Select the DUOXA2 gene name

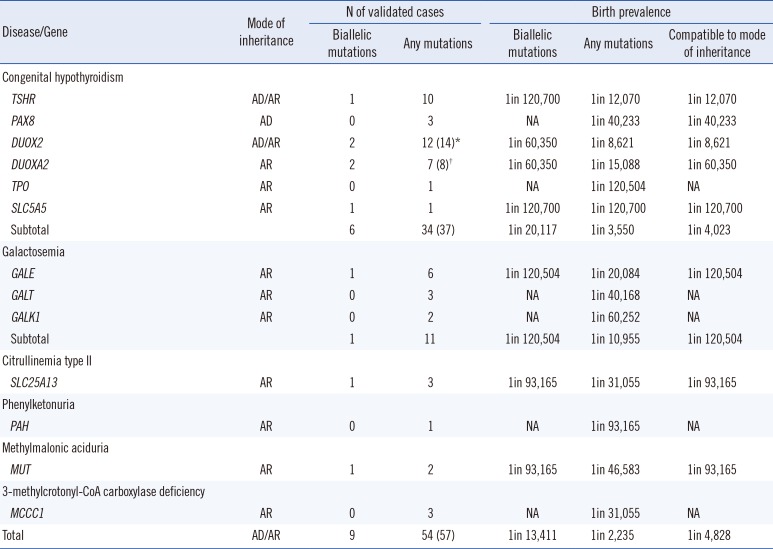click(33, 166)
